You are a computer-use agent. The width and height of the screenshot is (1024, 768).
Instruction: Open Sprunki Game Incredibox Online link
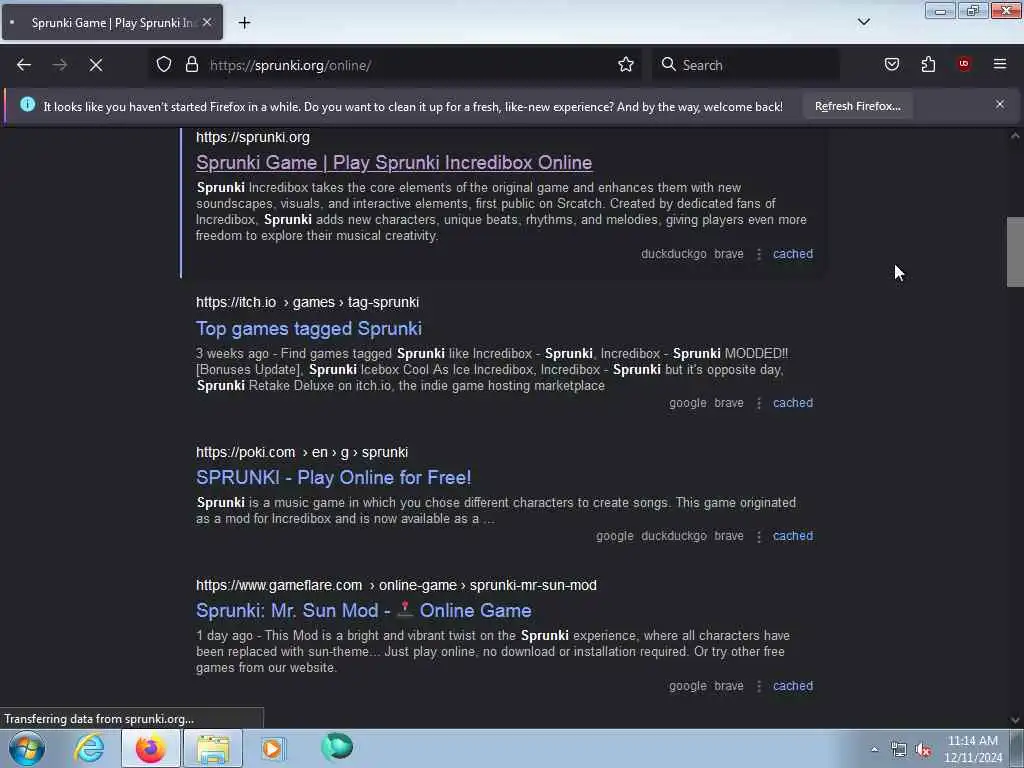(394, 163)
